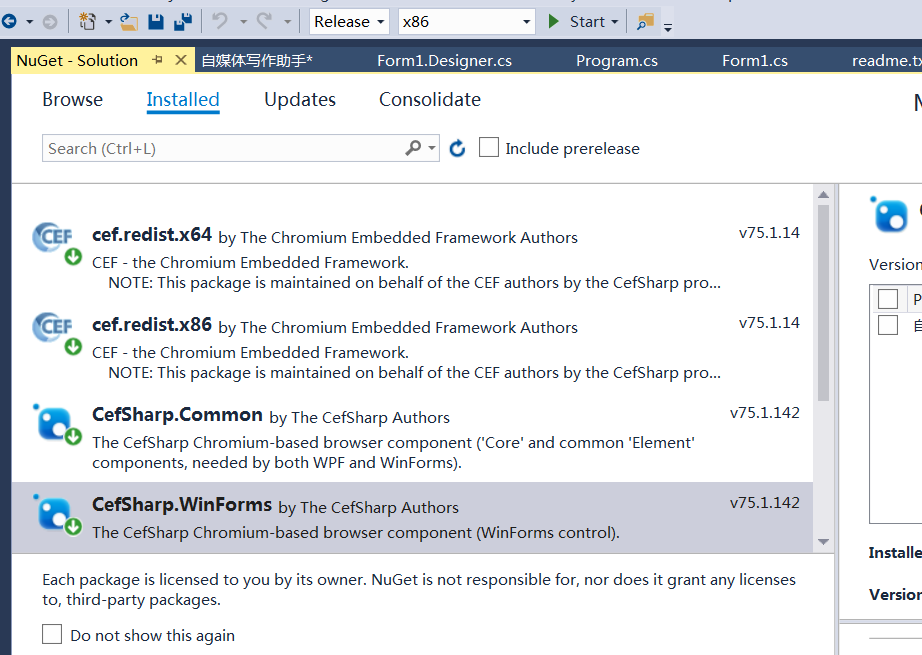This screenshot has width=922, height=655.
Task: Expand the search options dropdown arrow
Action: point(432,148)
